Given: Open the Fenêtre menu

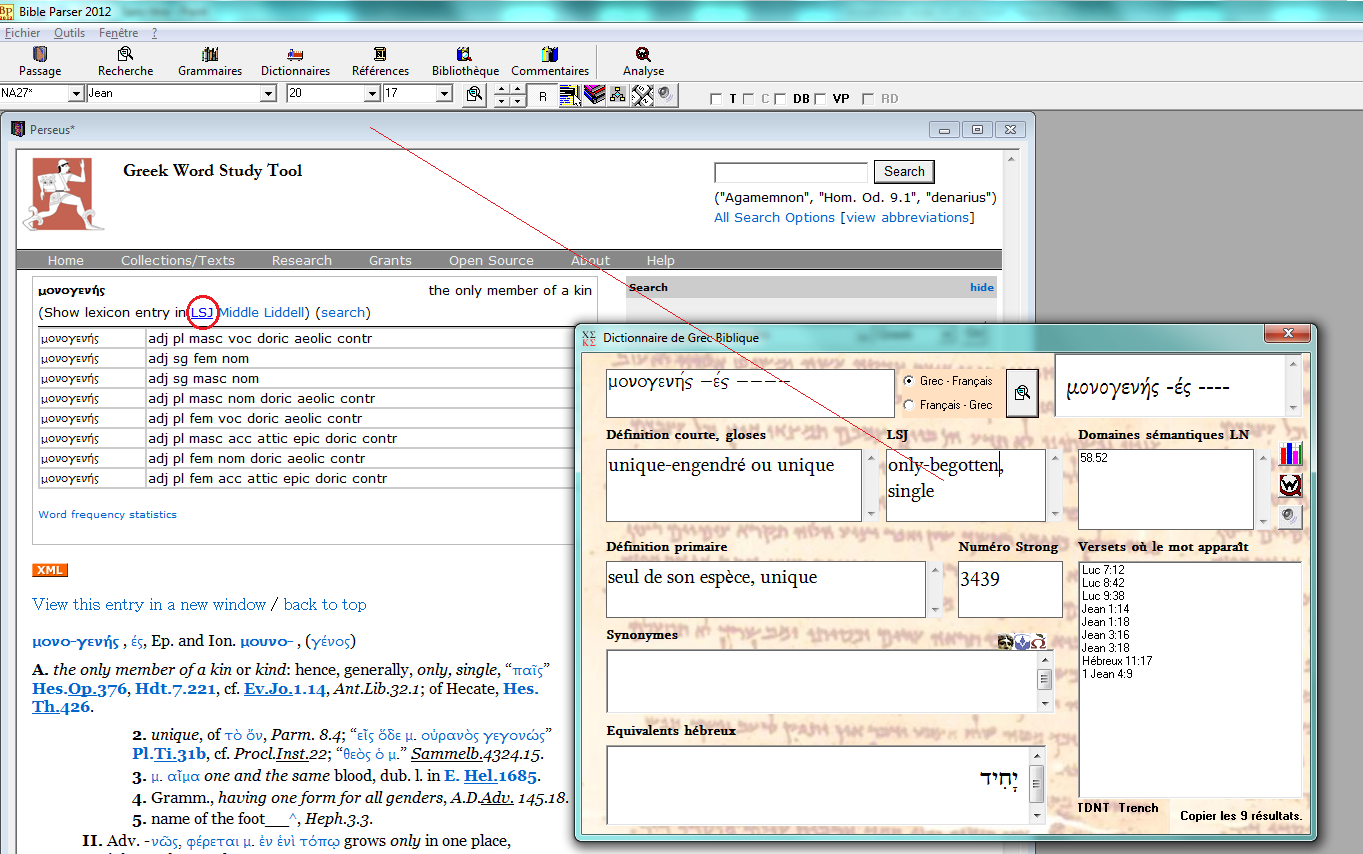Looking at the screenshot, I should coord(119,33).
